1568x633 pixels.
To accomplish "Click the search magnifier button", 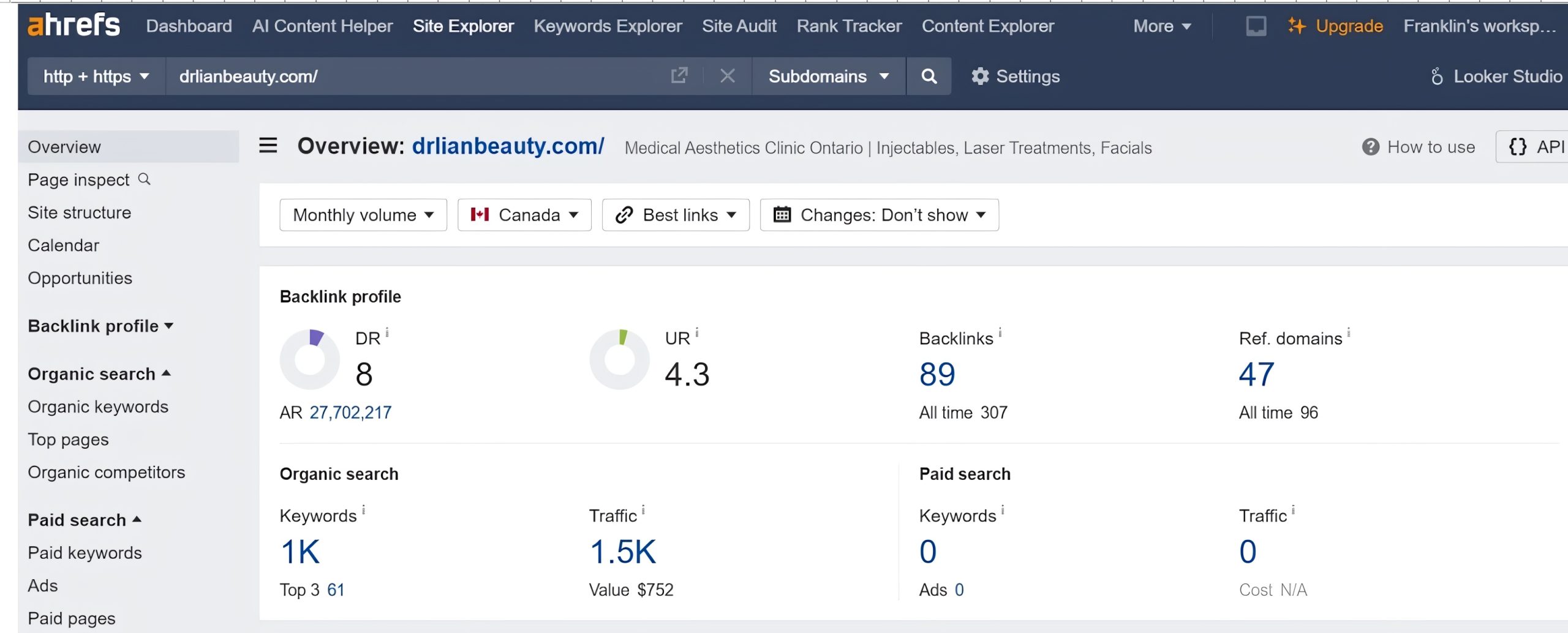I will (x=929, y=76).
